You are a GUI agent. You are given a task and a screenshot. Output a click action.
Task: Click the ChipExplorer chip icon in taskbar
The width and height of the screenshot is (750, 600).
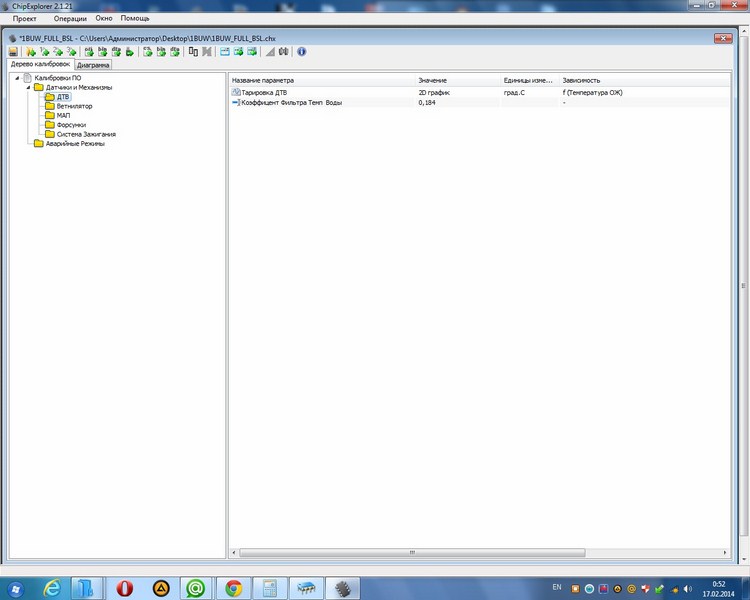tap(345, 588)
